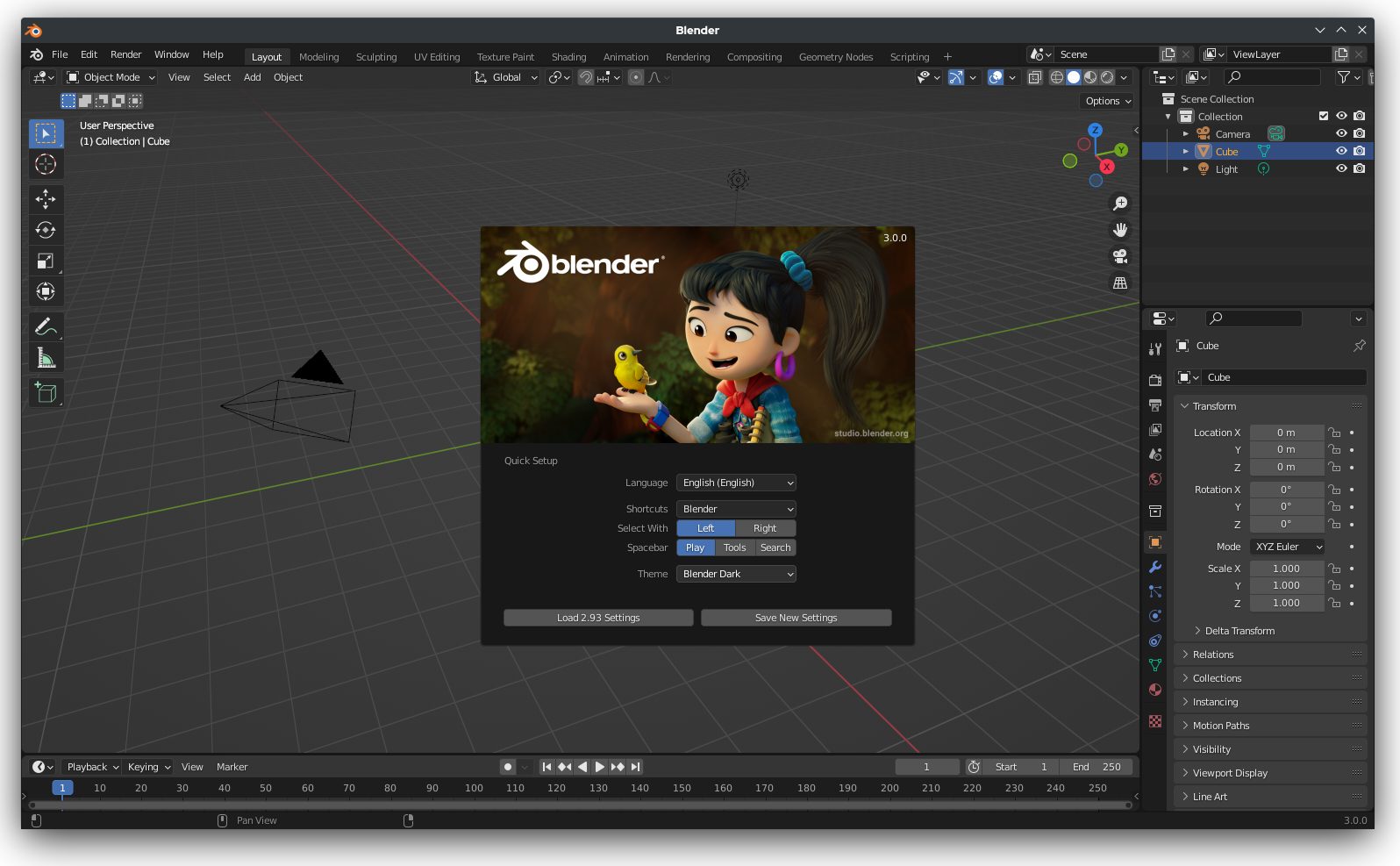Activate the Select Box tool
1400x866 pixels.
(x=46, y=133)
